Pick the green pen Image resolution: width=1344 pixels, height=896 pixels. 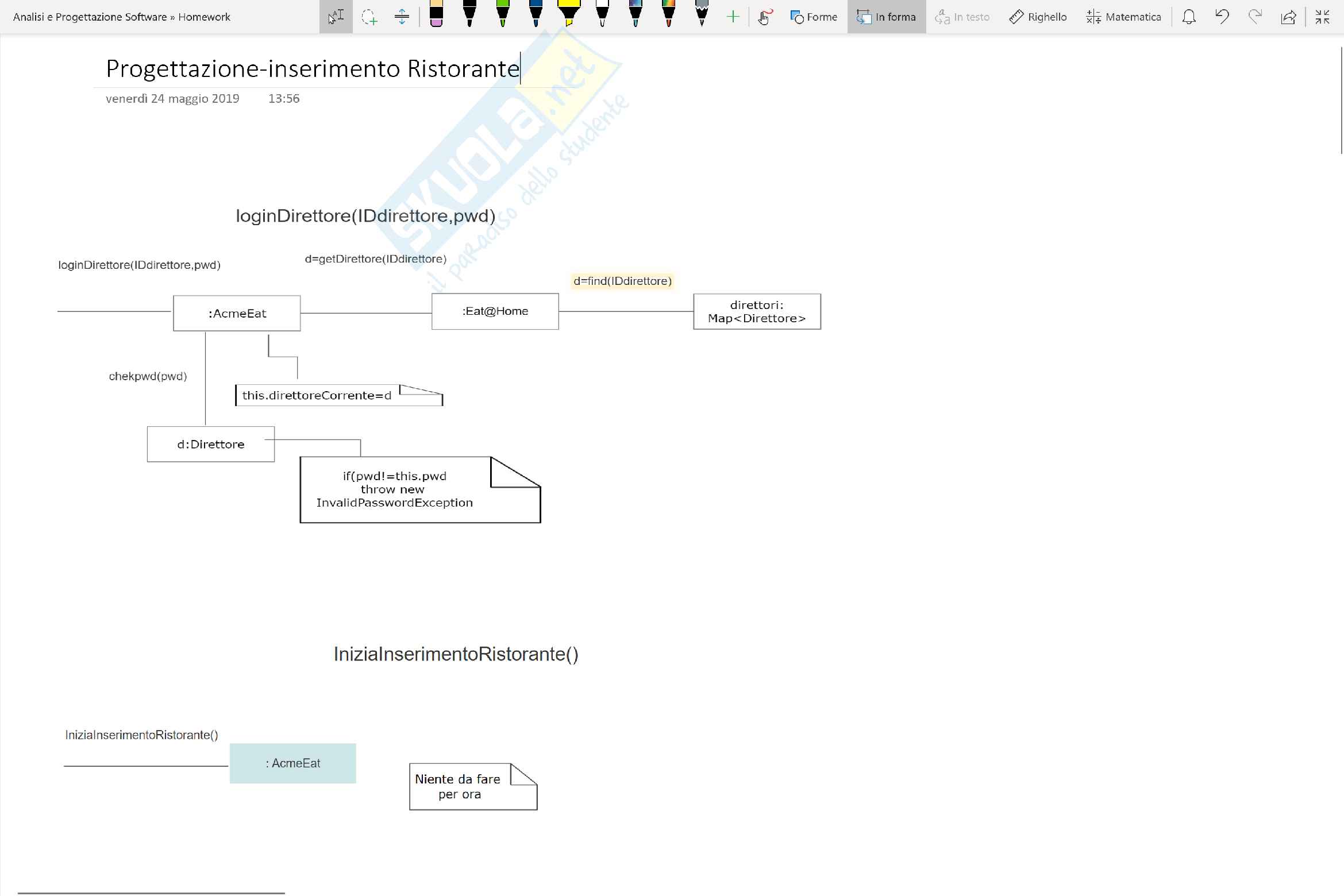point(503,14)
